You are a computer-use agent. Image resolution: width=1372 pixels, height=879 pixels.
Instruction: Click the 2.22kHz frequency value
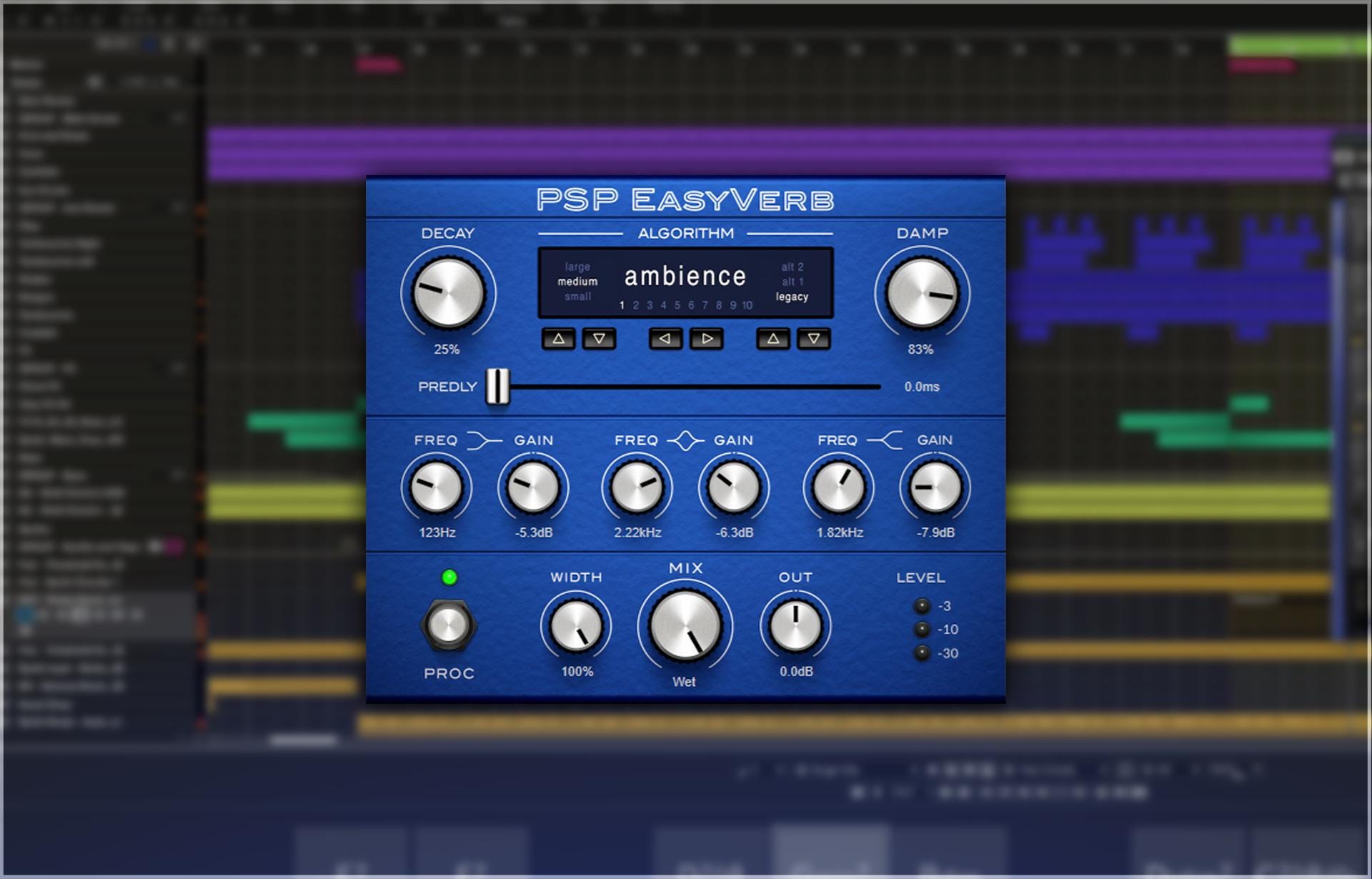[x=637, y=532]
